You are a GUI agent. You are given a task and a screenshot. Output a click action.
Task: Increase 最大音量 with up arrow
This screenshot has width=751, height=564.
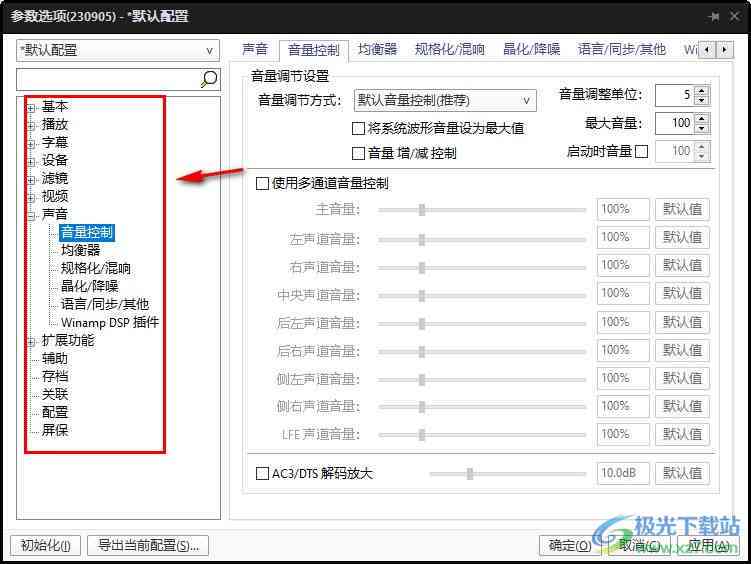click(702, 119)
